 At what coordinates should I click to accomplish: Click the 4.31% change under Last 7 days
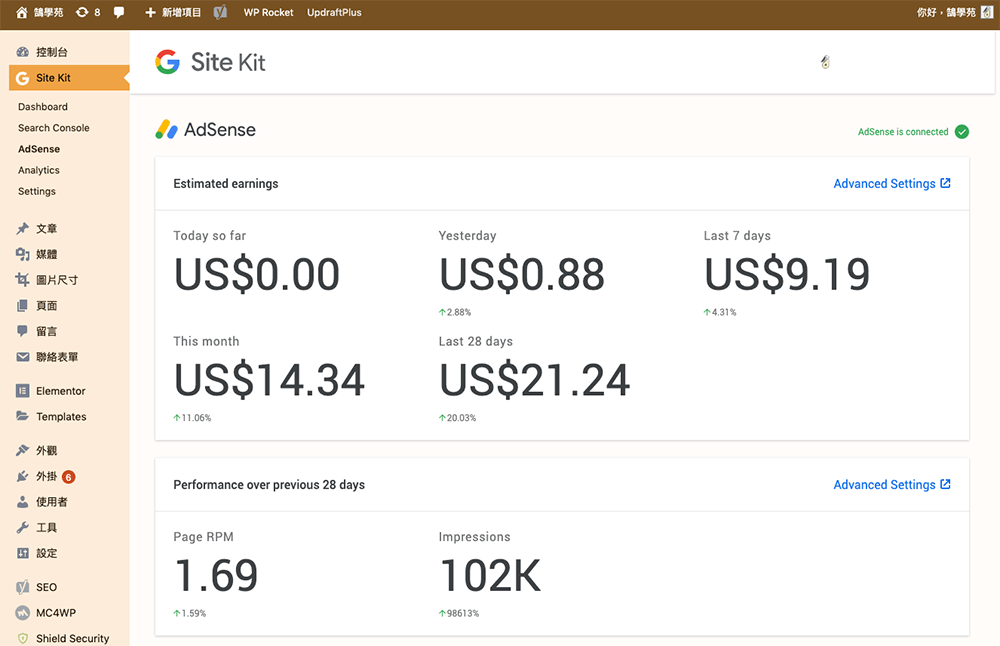pos(720,312)
